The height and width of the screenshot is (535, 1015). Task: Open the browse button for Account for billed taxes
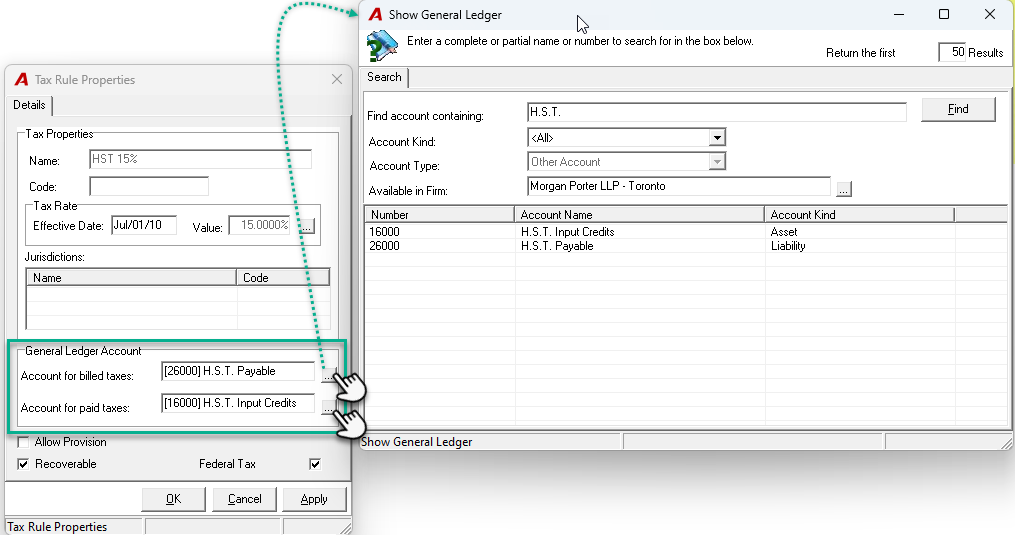[x=329, y=374]
